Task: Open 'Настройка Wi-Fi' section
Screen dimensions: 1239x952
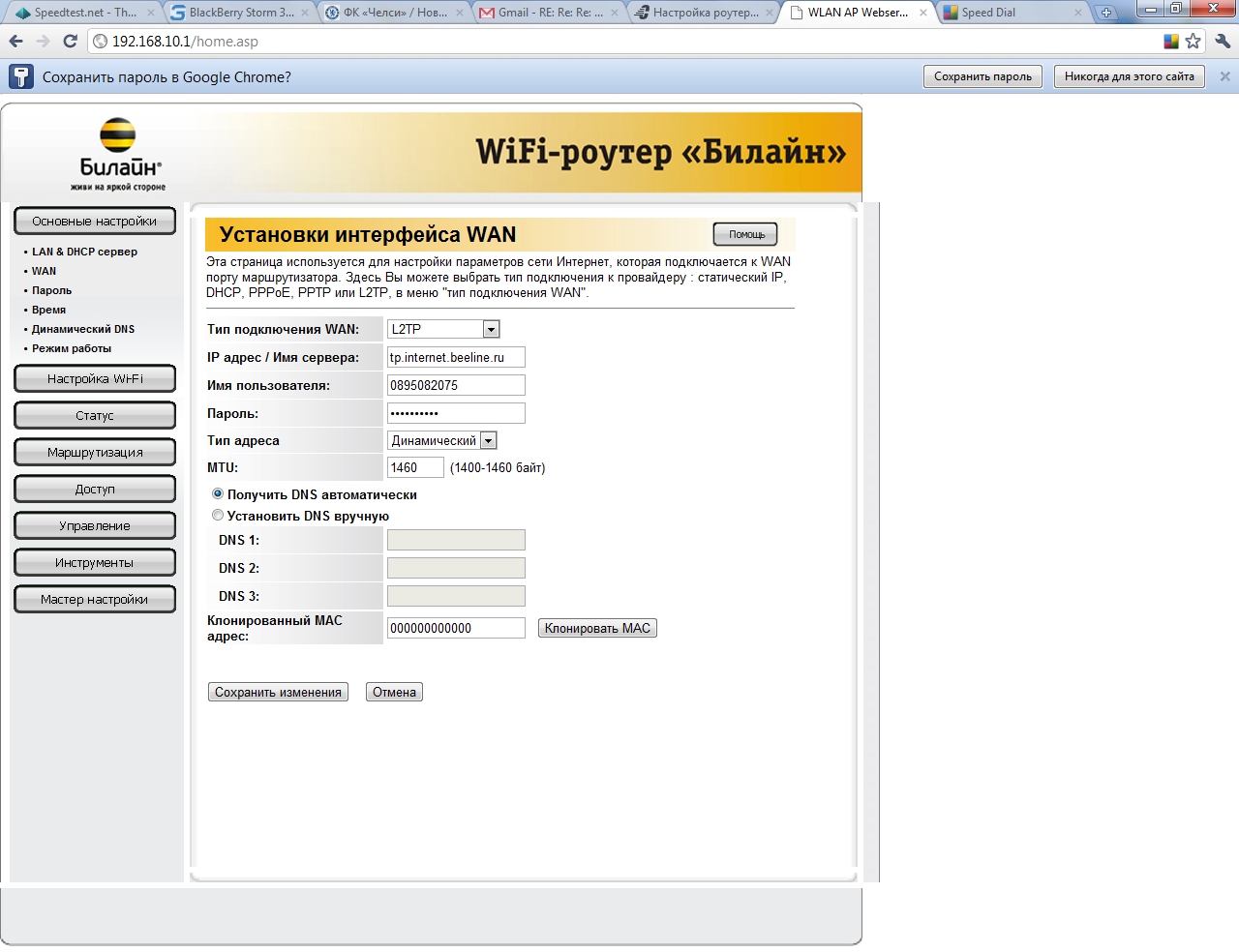Action: (x=95, y=378)
